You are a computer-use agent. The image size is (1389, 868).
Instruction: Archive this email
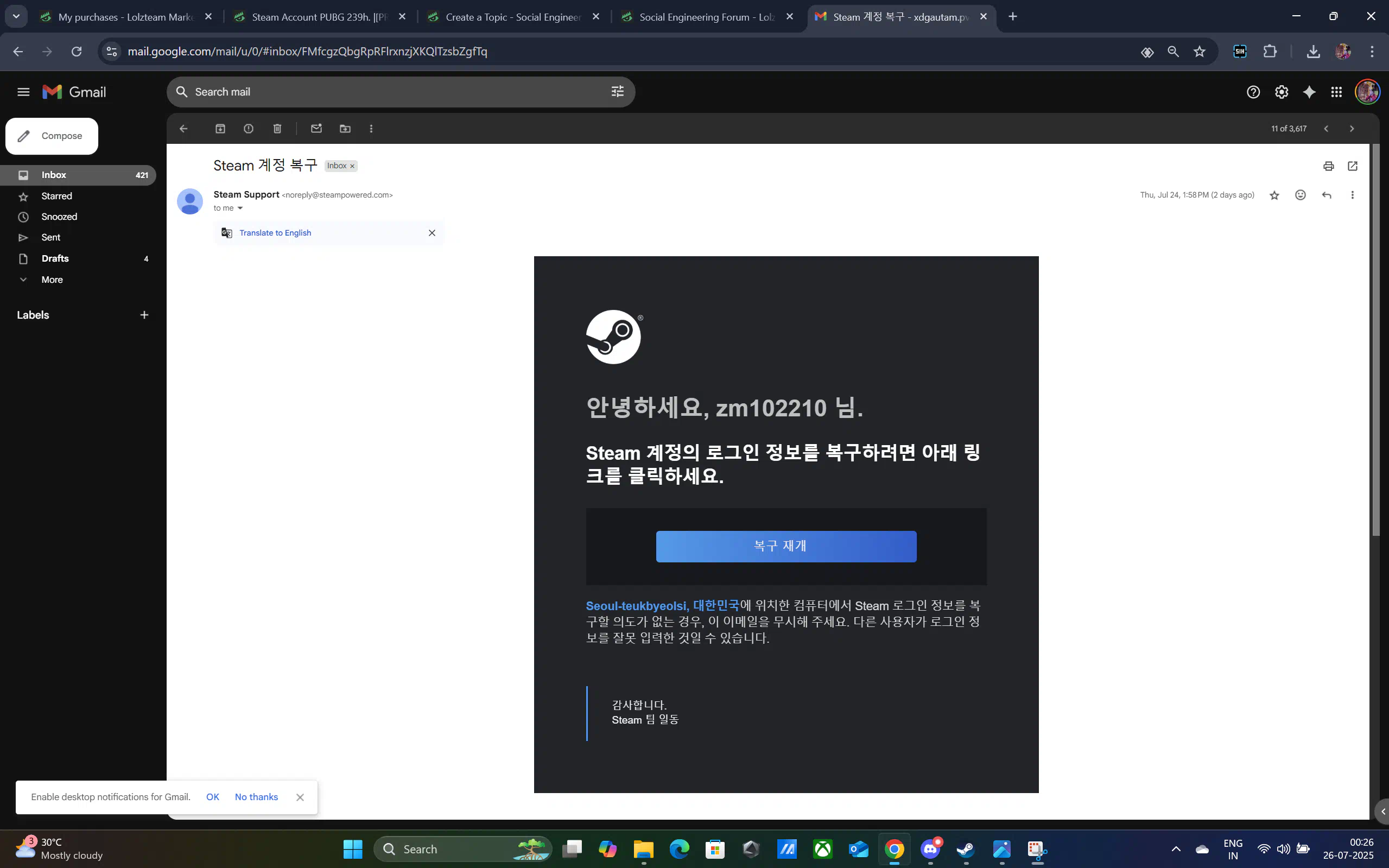coord(220,129)
